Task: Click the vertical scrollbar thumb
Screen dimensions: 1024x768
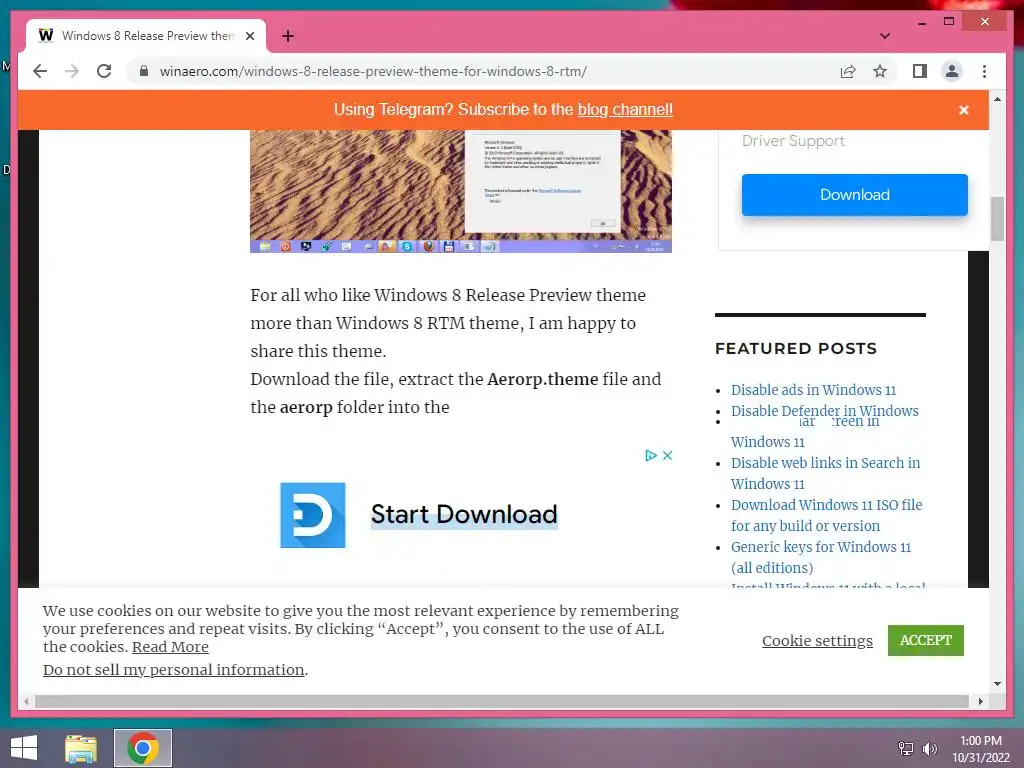Action: 997,219
